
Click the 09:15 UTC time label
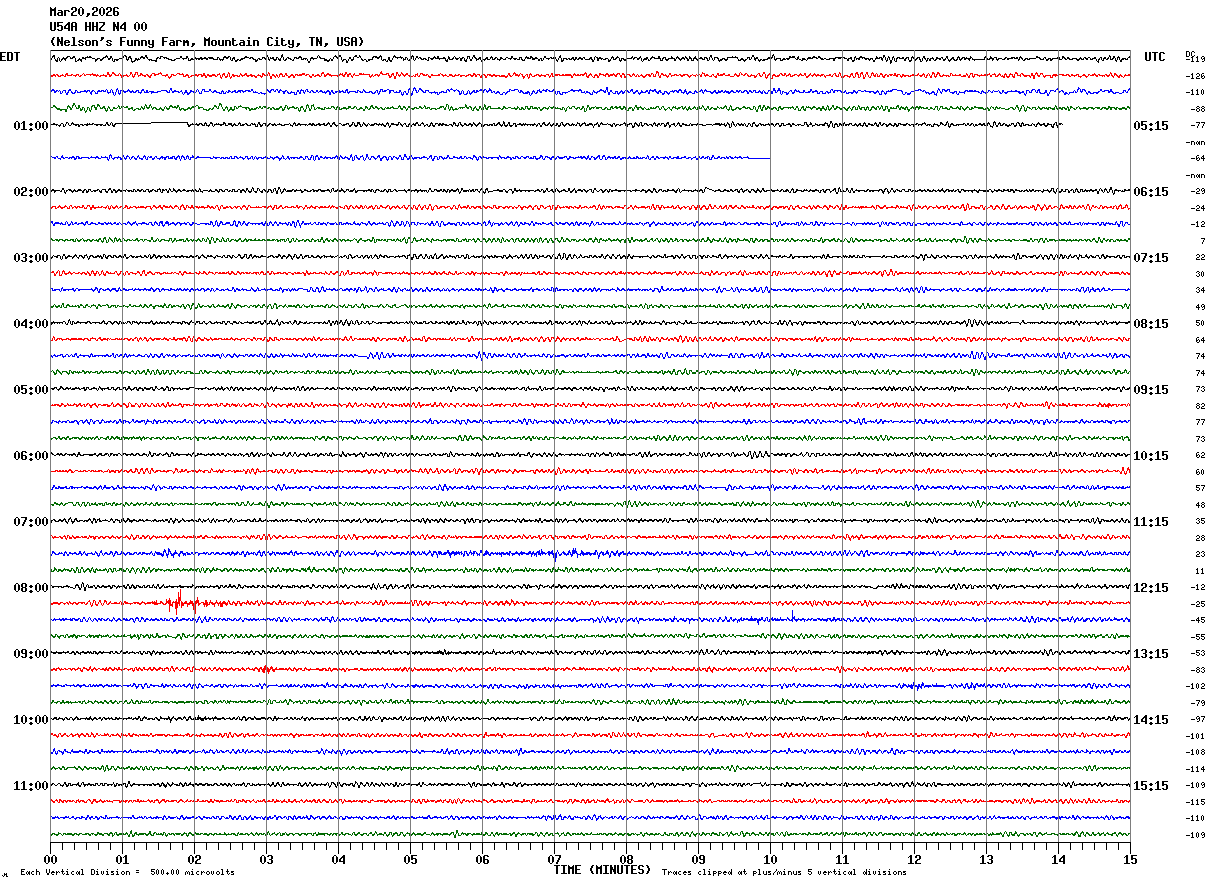tap(1151, 390)
